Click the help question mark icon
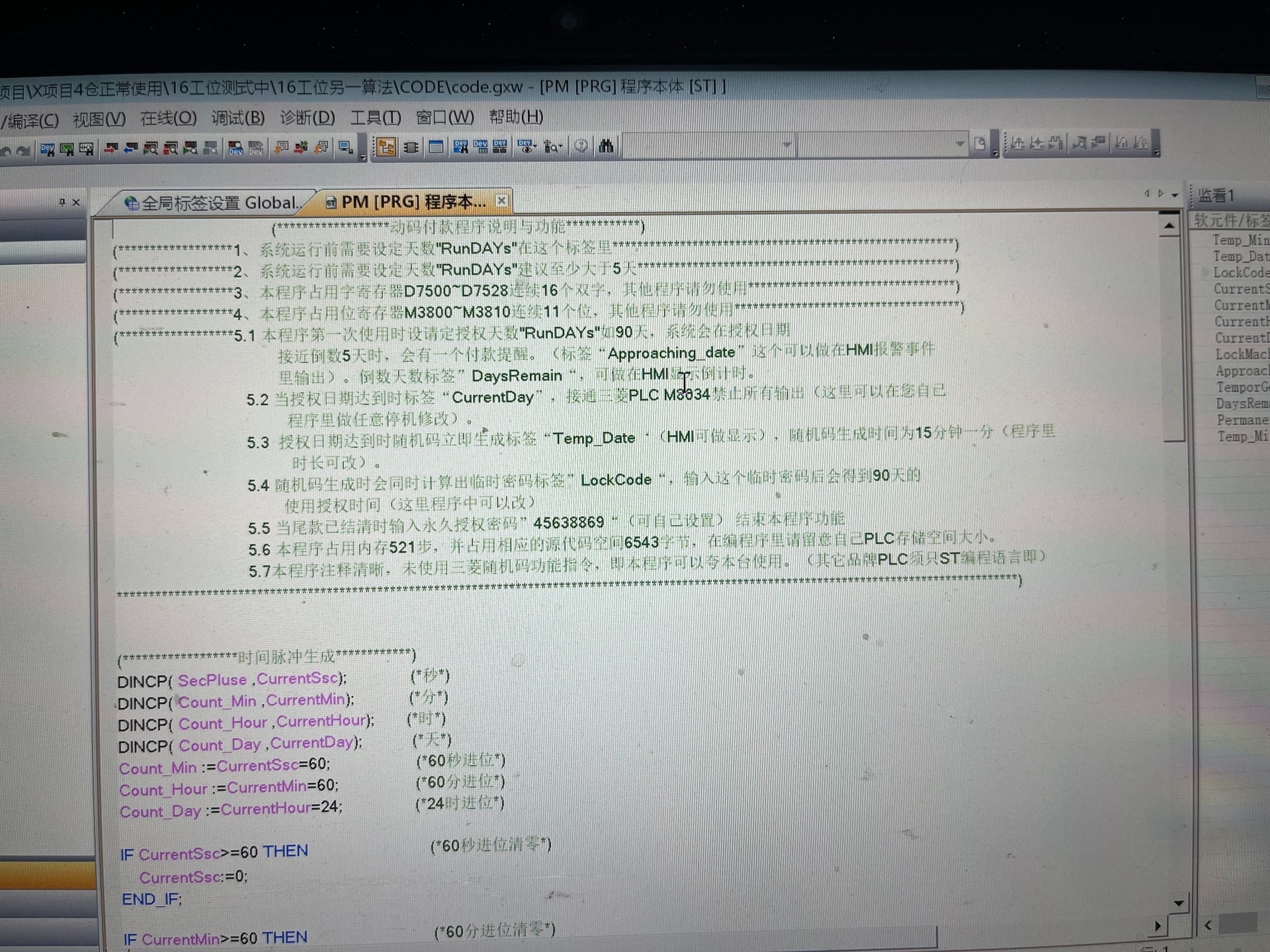 tap(581, 146)
